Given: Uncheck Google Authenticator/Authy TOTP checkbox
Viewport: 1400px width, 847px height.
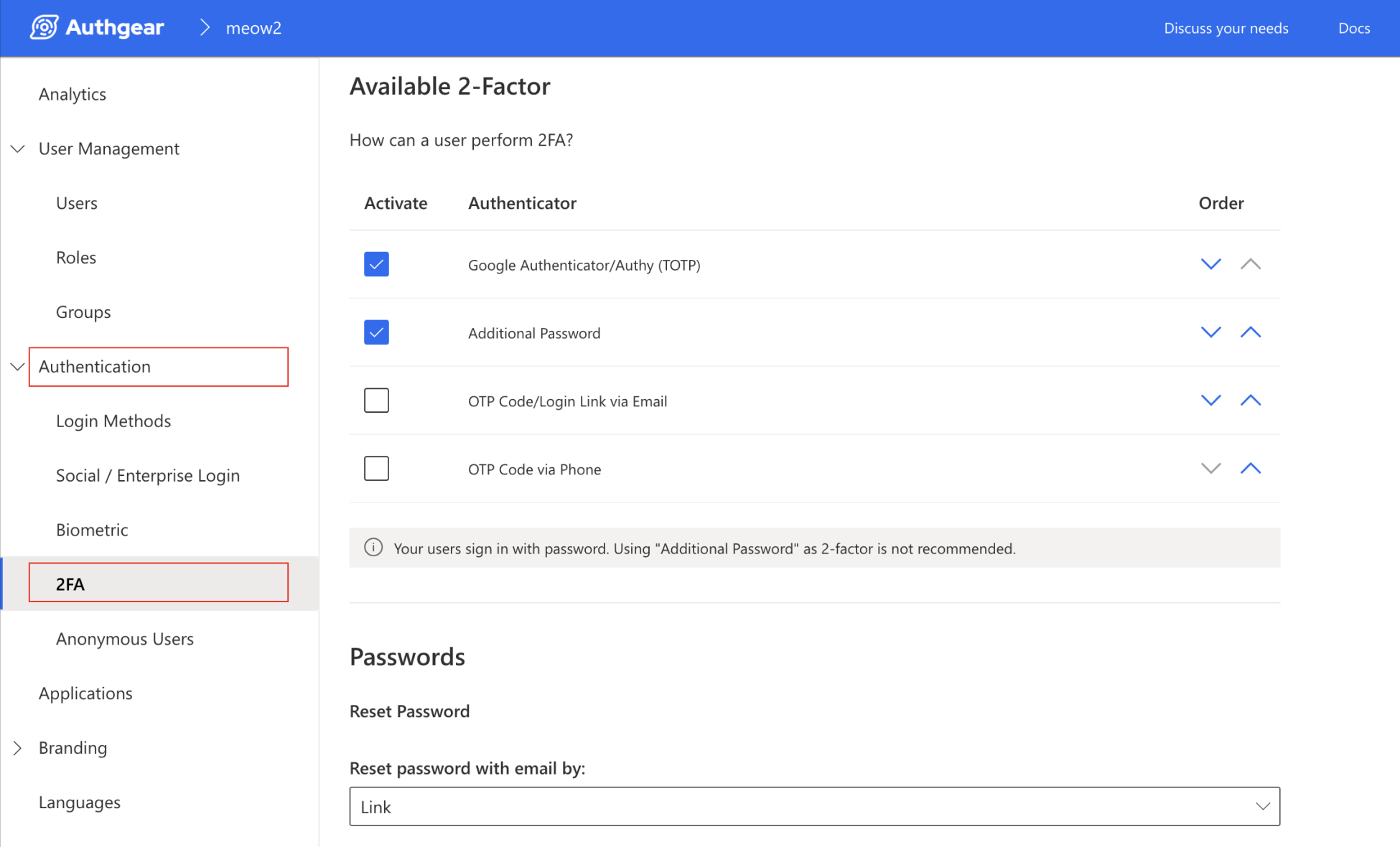Looking at the screenshot, I should click(x=376, y=264).
